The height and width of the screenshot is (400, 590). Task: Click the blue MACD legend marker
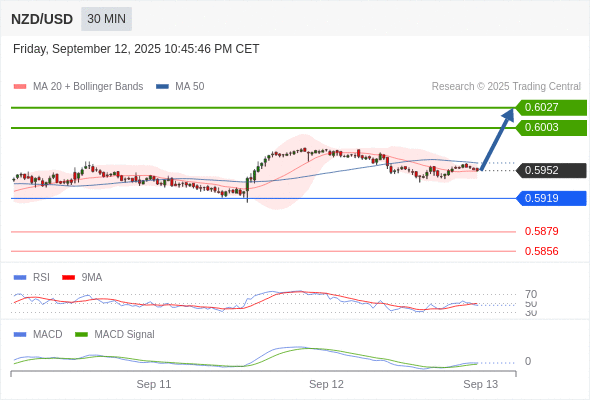tap(20, 335)
